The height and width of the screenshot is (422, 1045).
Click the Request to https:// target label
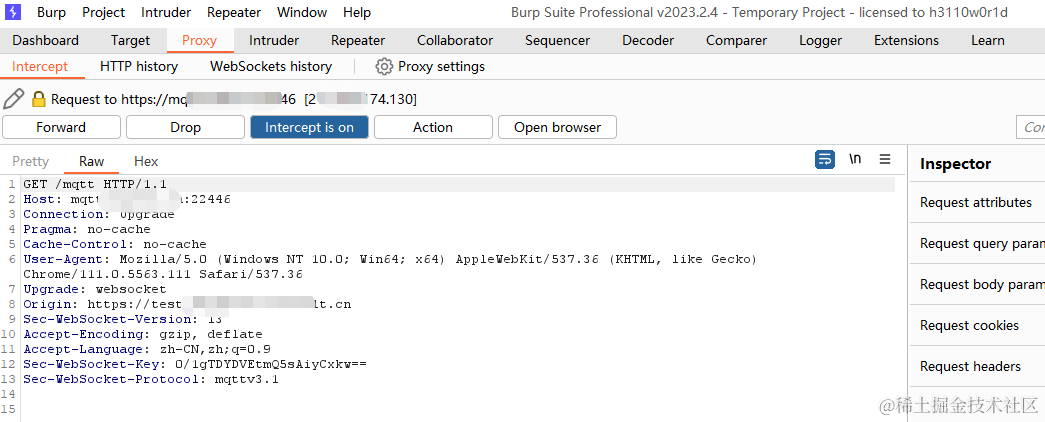pyautogui.click(x=233, y=99)
